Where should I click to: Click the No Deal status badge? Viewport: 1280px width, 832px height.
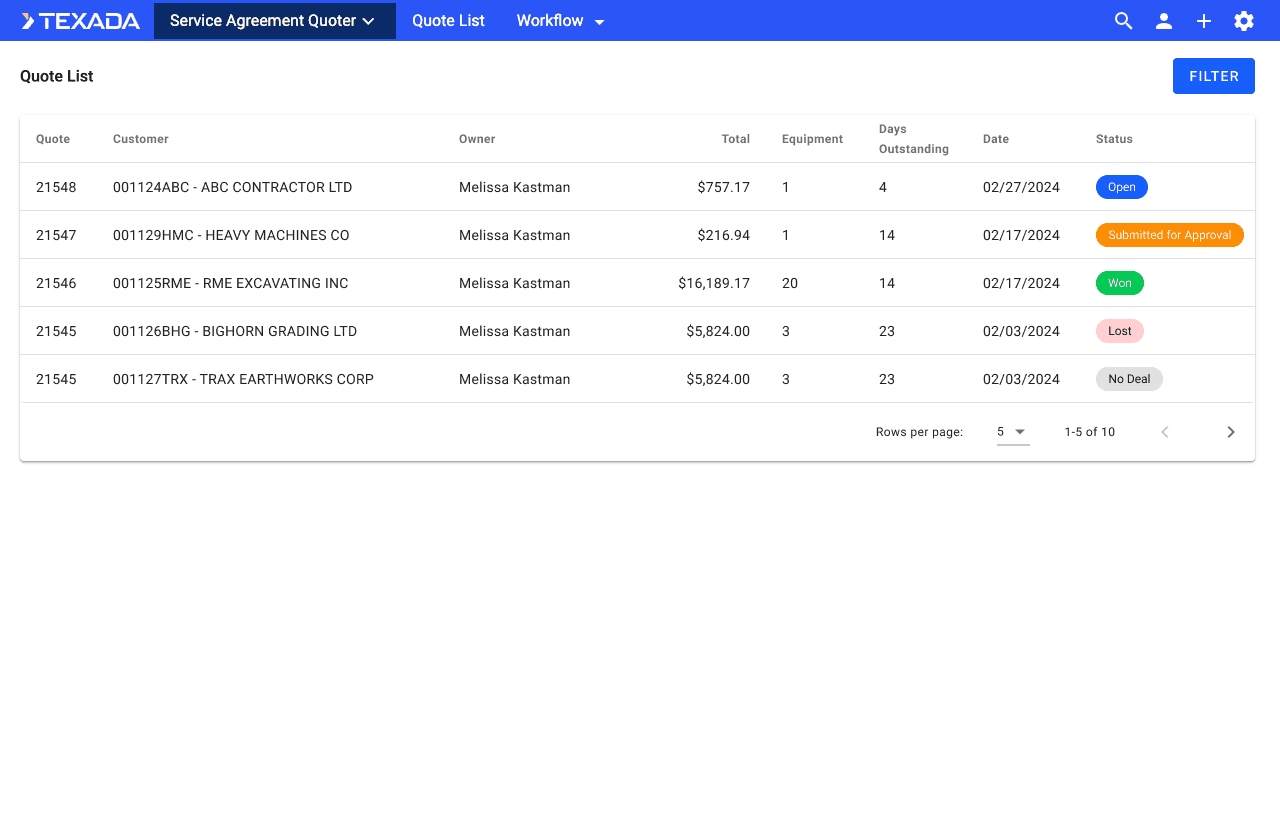(1129, 379)
